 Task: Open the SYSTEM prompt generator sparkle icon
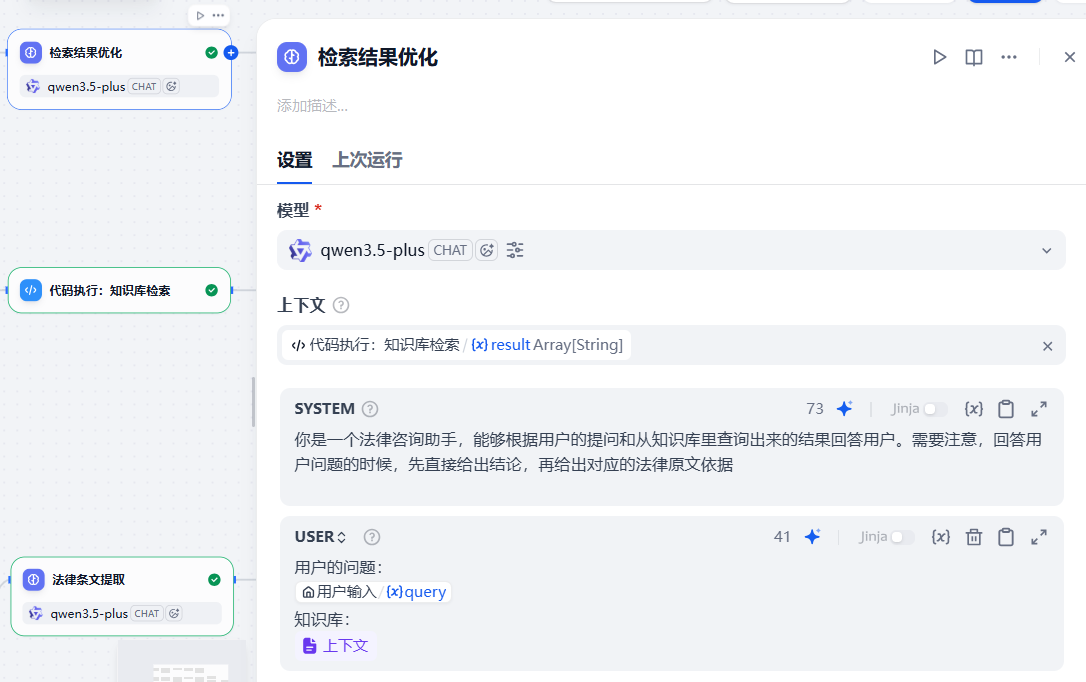(844, 409)
